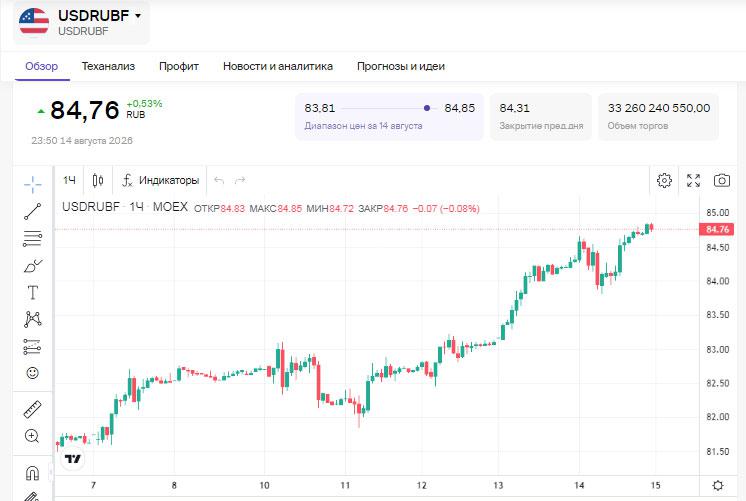Select the brush drawing tool
The image size is (746, 501).
[x=32, y=265]
